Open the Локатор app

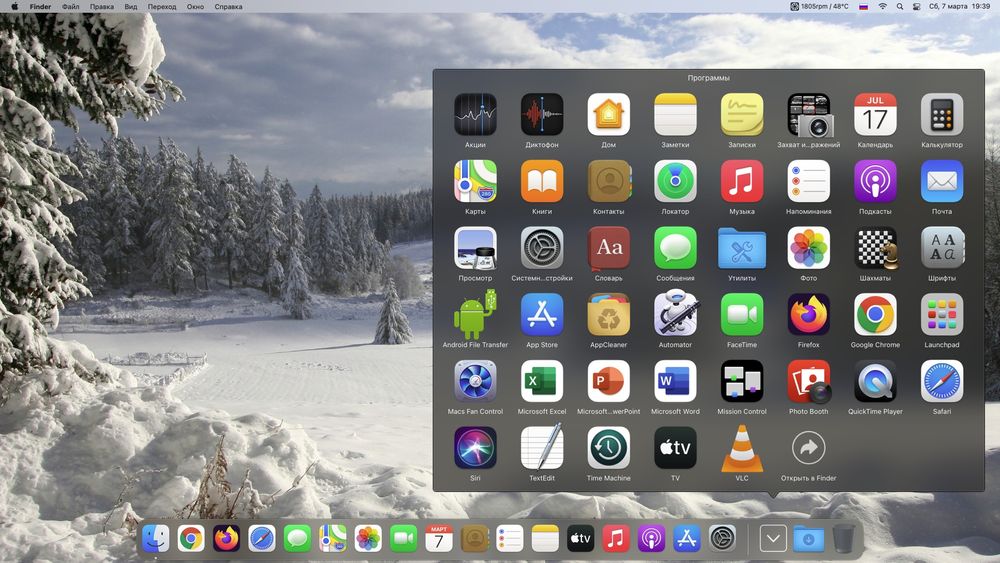[x=675, y=181]
